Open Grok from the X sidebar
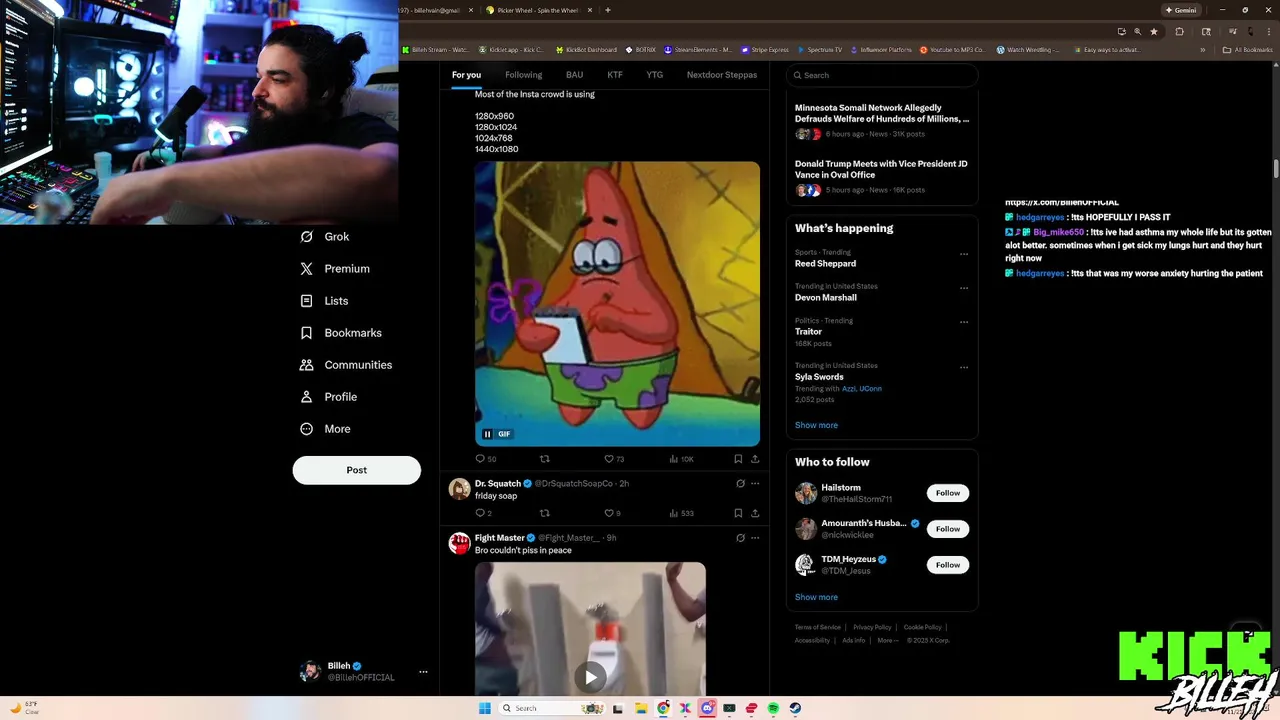Viewport: 1280px width, 720px height. tap(325, 237)
